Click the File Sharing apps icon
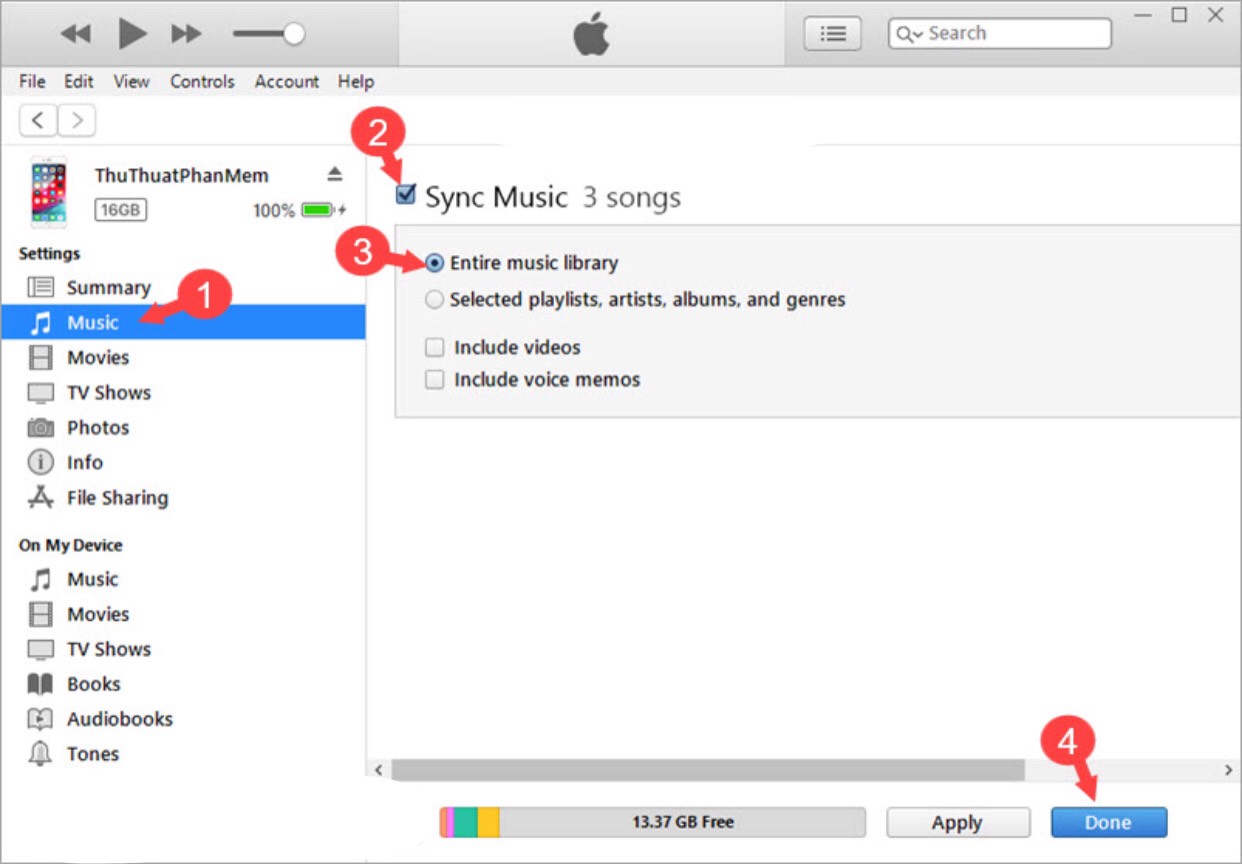 click(40, 497)
